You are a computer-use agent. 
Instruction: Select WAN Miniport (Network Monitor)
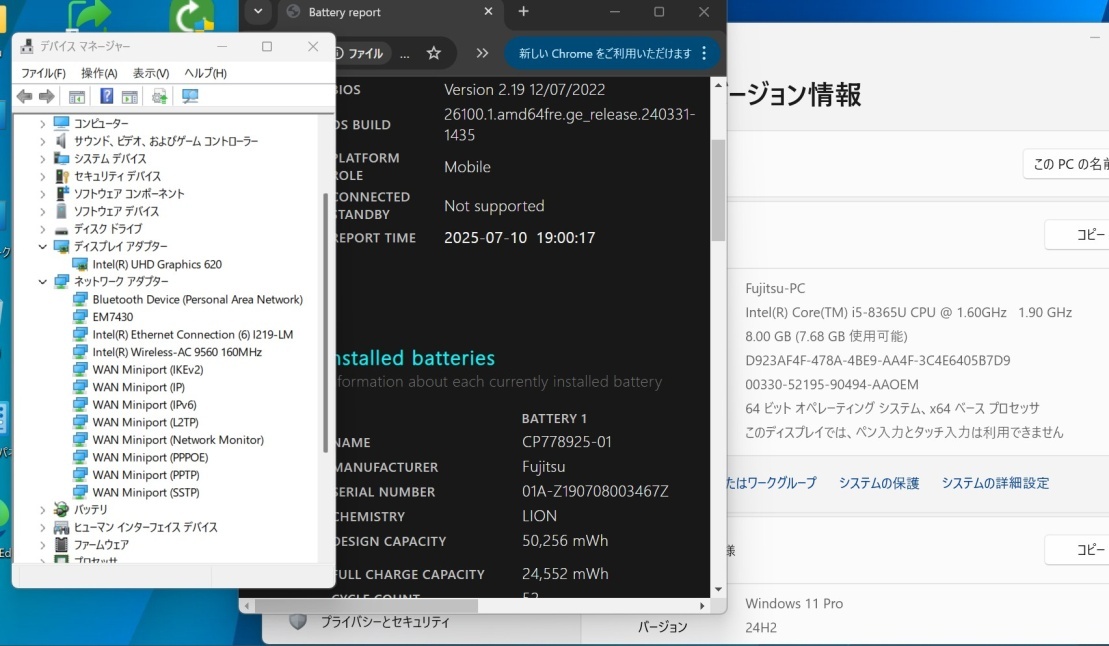point(178,439)
